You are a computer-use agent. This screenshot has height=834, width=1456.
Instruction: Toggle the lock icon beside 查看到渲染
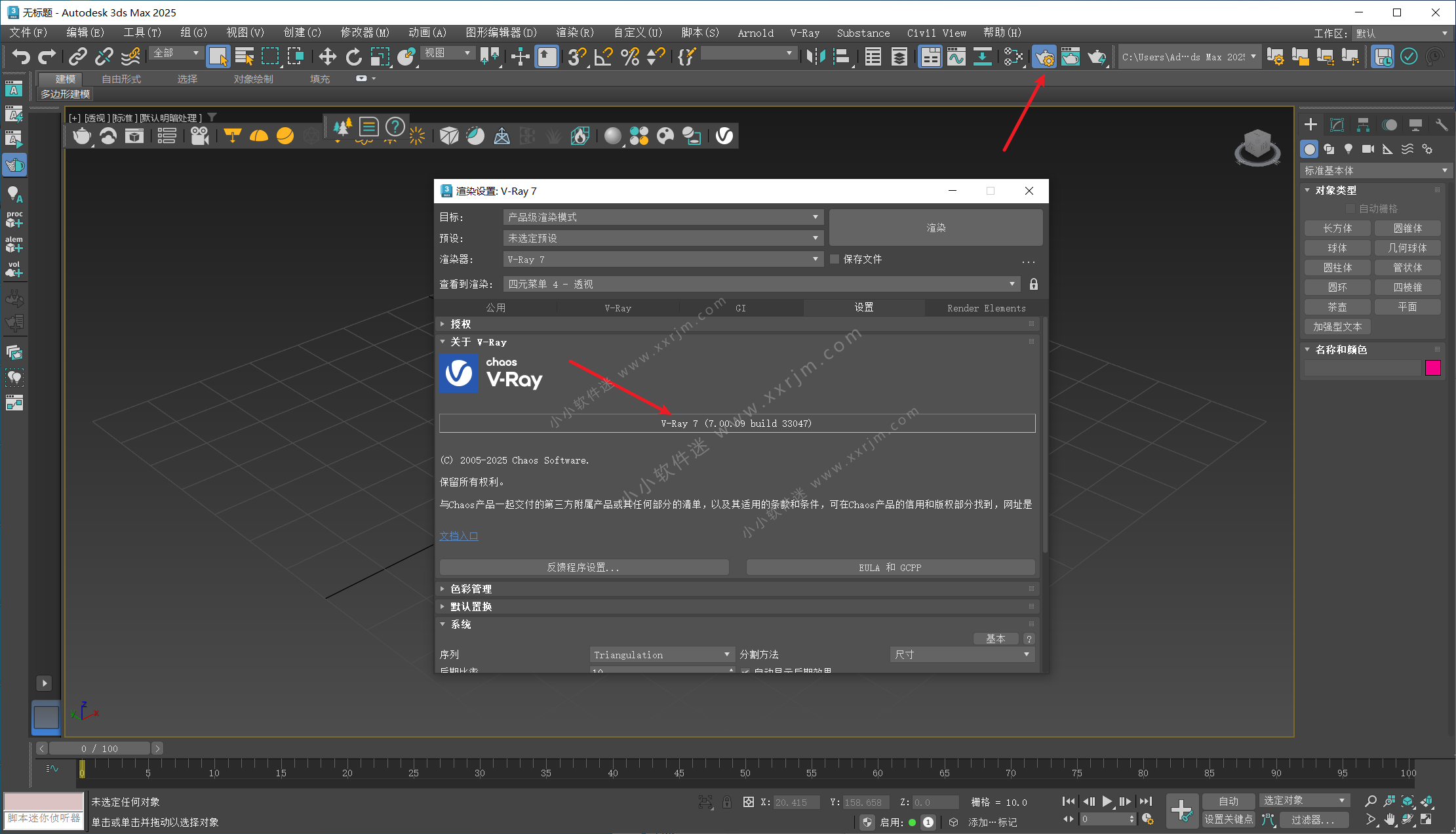pyautogui.click(x=1033, y=284)
